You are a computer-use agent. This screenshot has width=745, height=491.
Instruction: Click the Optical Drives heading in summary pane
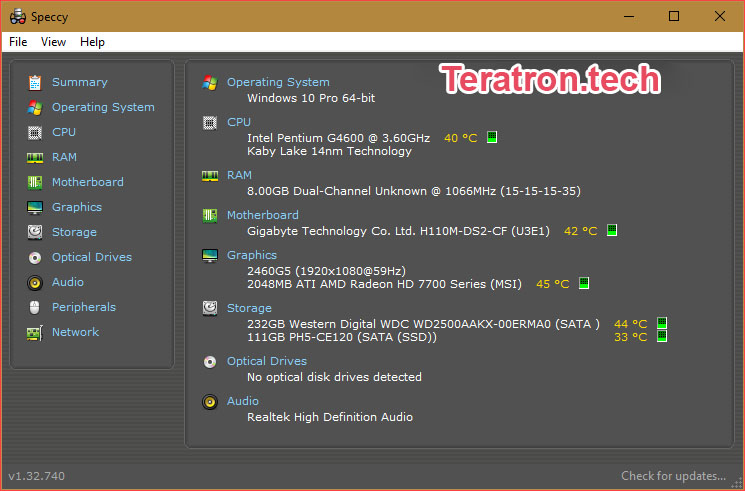point(267,361)
